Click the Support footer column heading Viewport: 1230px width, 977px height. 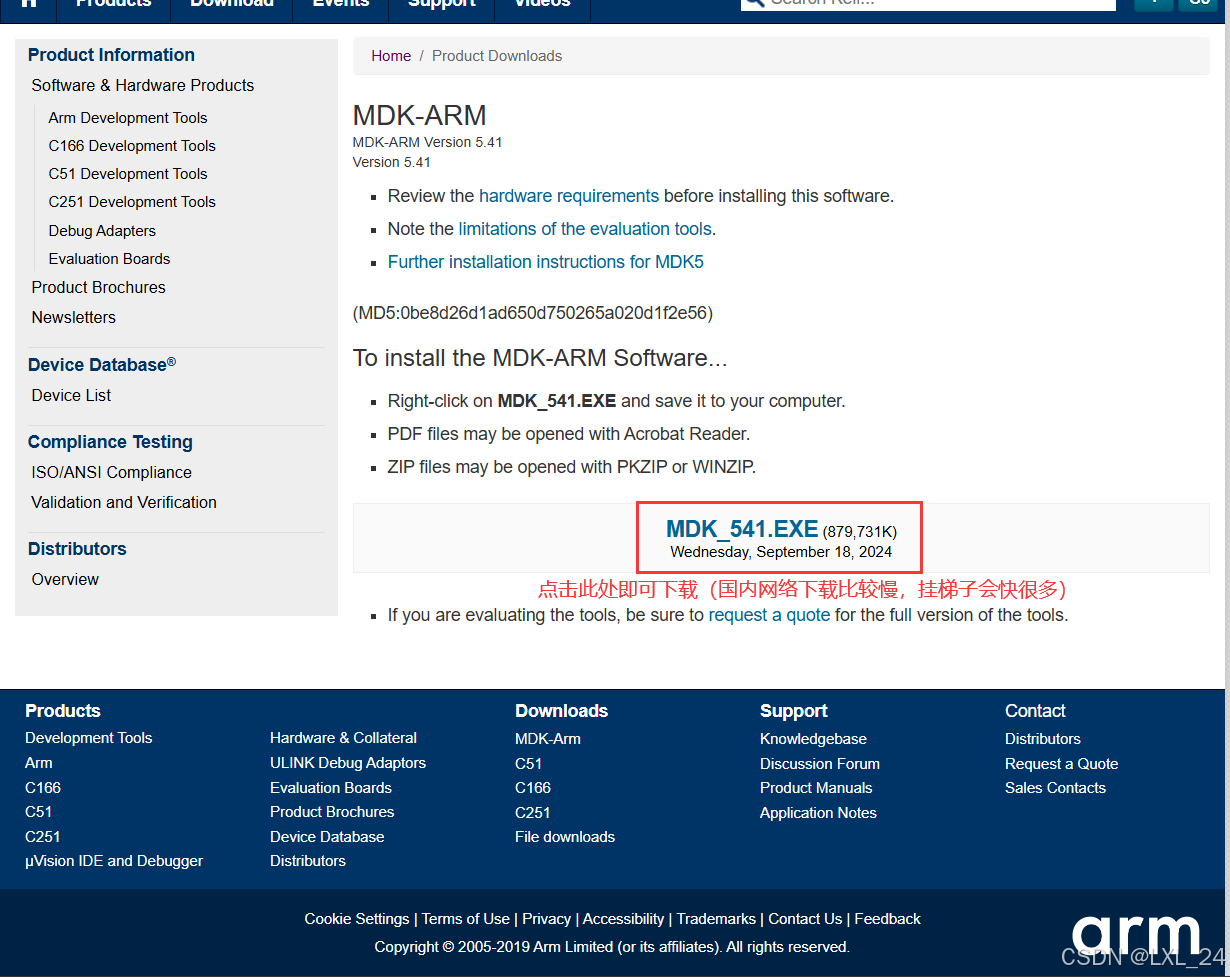(x=794, y=711)
